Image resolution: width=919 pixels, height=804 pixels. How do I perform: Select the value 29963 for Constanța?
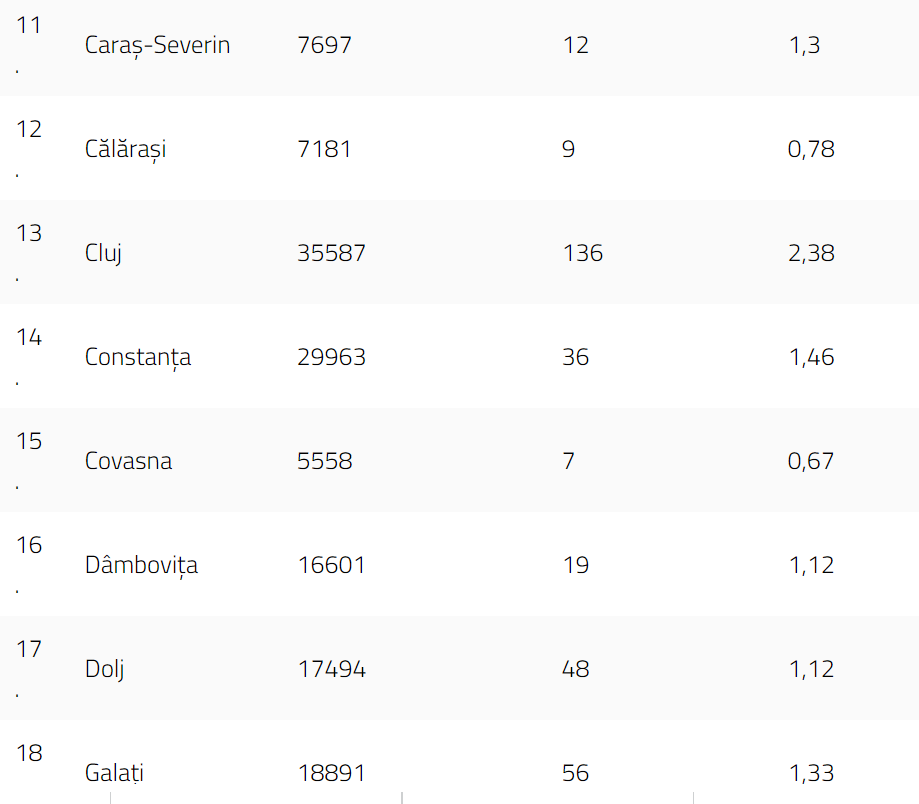tap(331, 357)
